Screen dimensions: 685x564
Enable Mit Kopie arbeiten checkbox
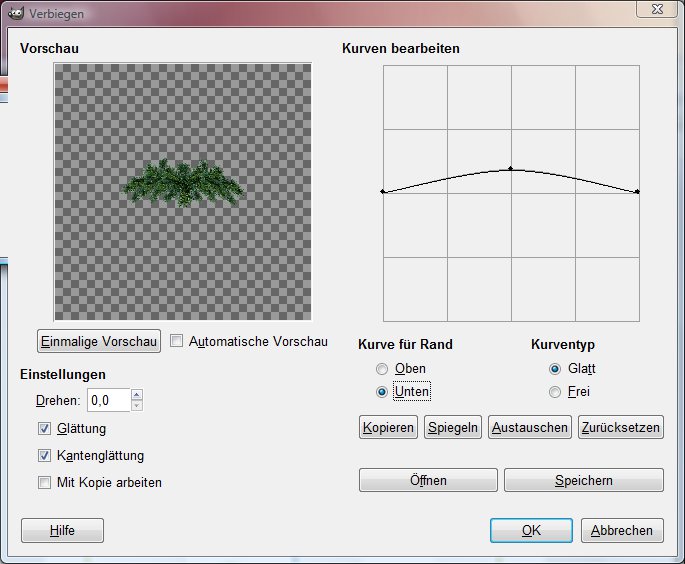pos(44,483)
